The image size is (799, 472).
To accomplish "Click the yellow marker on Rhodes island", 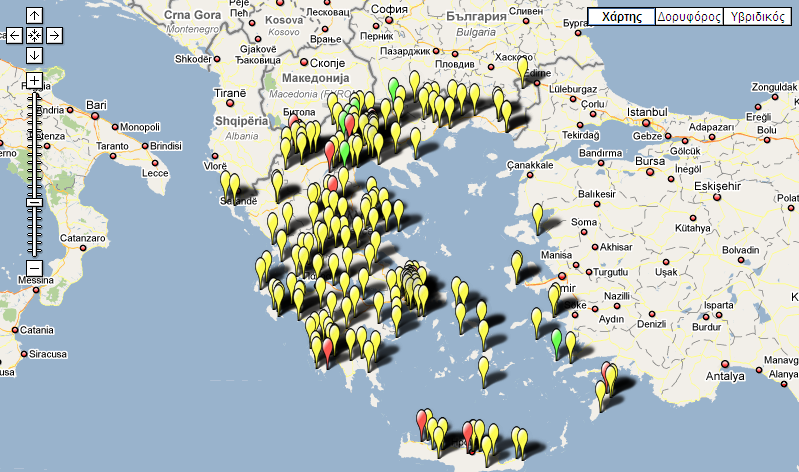I will click(603, 392).
